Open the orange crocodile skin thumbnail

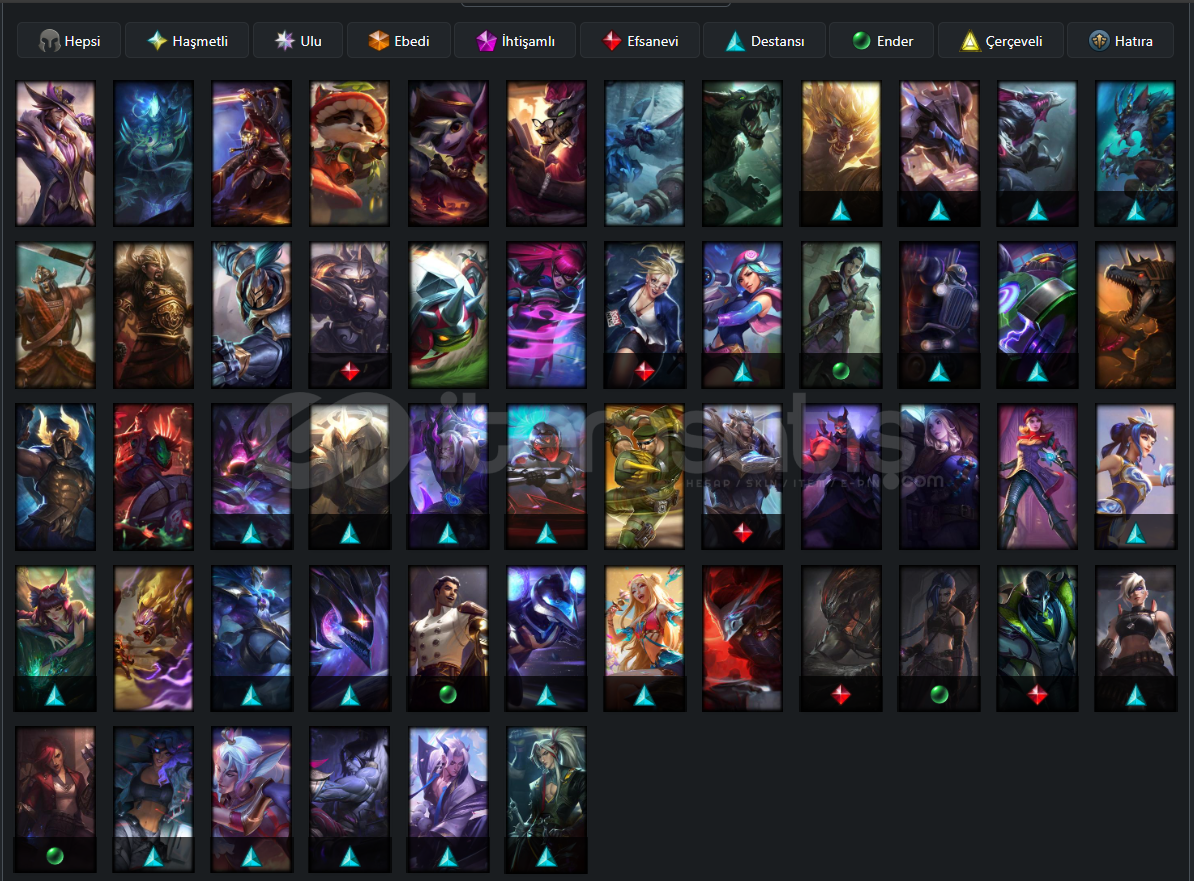click(1135, 315)
